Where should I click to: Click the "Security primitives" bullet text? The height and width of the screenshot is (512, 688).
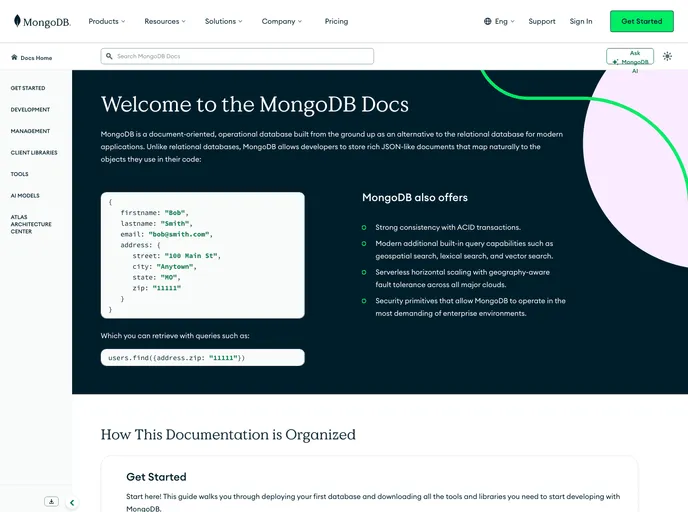[x=470, y=307]
